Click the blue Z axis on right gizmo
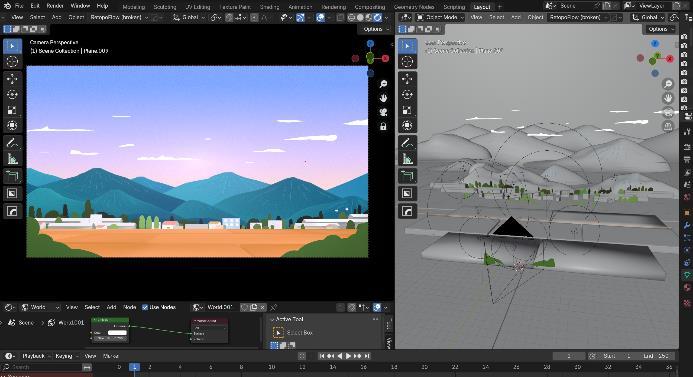The image size is (693, 377). 655,43
